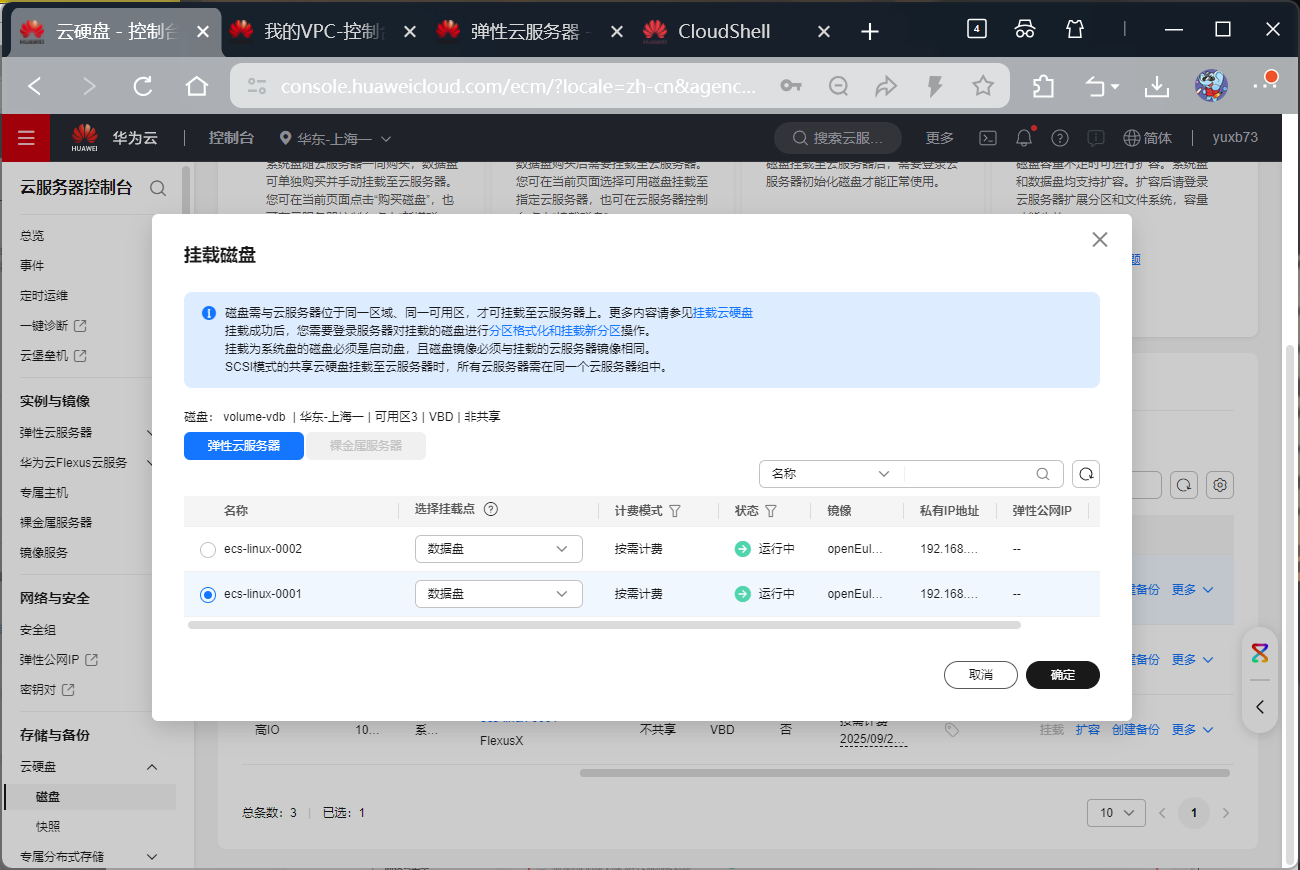Click the help icon next to 选择挂载点
The width and height of the screenshot is (1300, 870).
pos(491,509)
